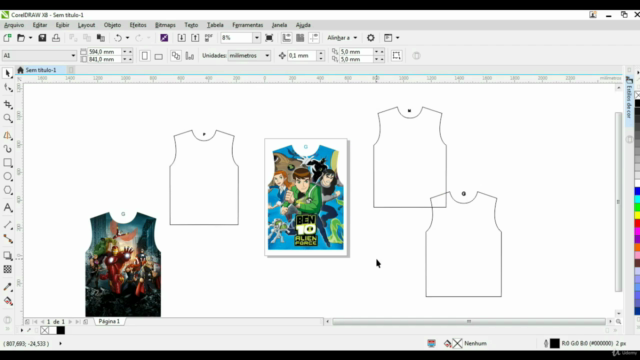Screen dimensions: 640x360
Task: Open the Options gear icon
Action: pos(371,38)
